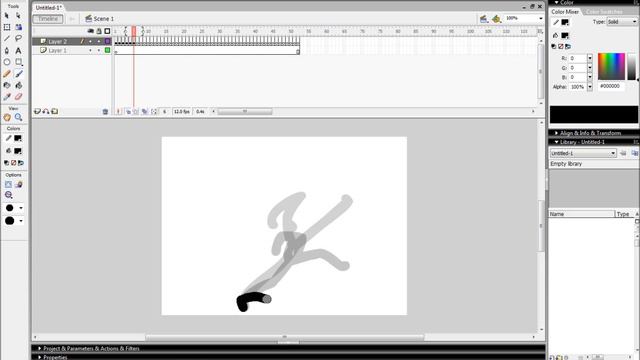Select the Line tool
Screen dimensions: 640x360
tap(7, 38)
